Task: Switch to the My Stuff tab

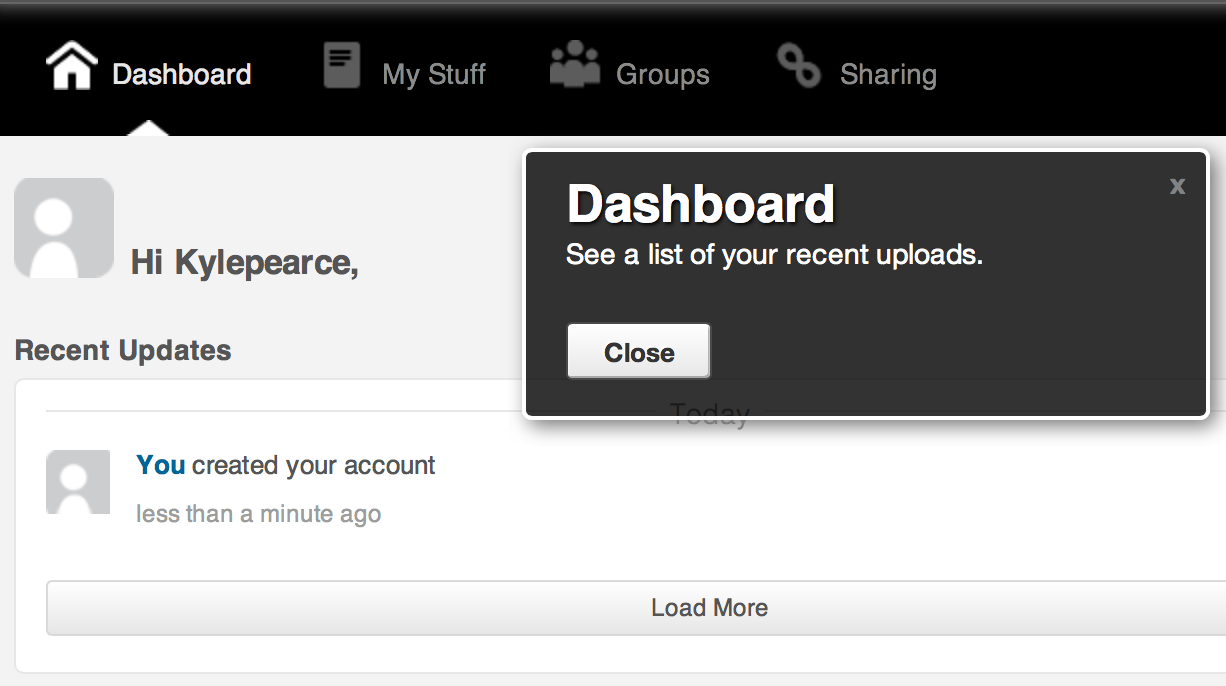Action: click(433, 75)
